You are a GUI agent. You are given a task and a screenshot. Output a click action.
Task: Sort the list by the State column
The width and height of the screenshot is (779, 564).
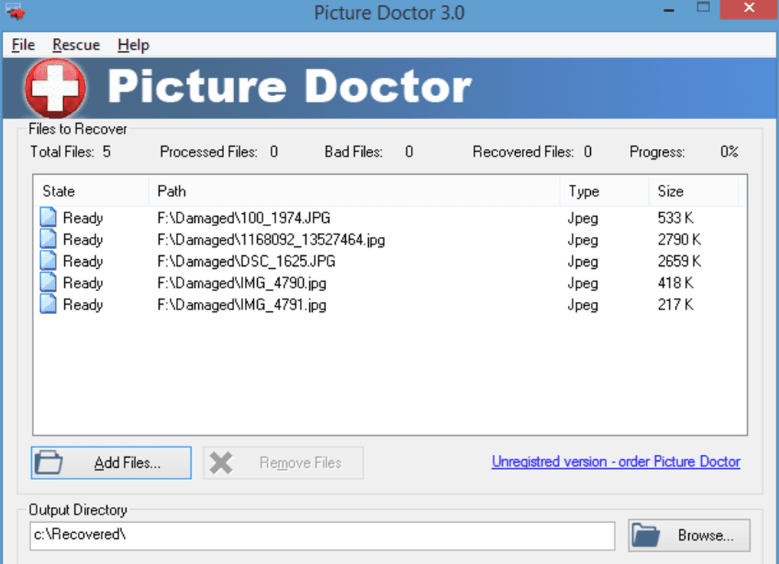pyautogui.click(x=91, y=191)
